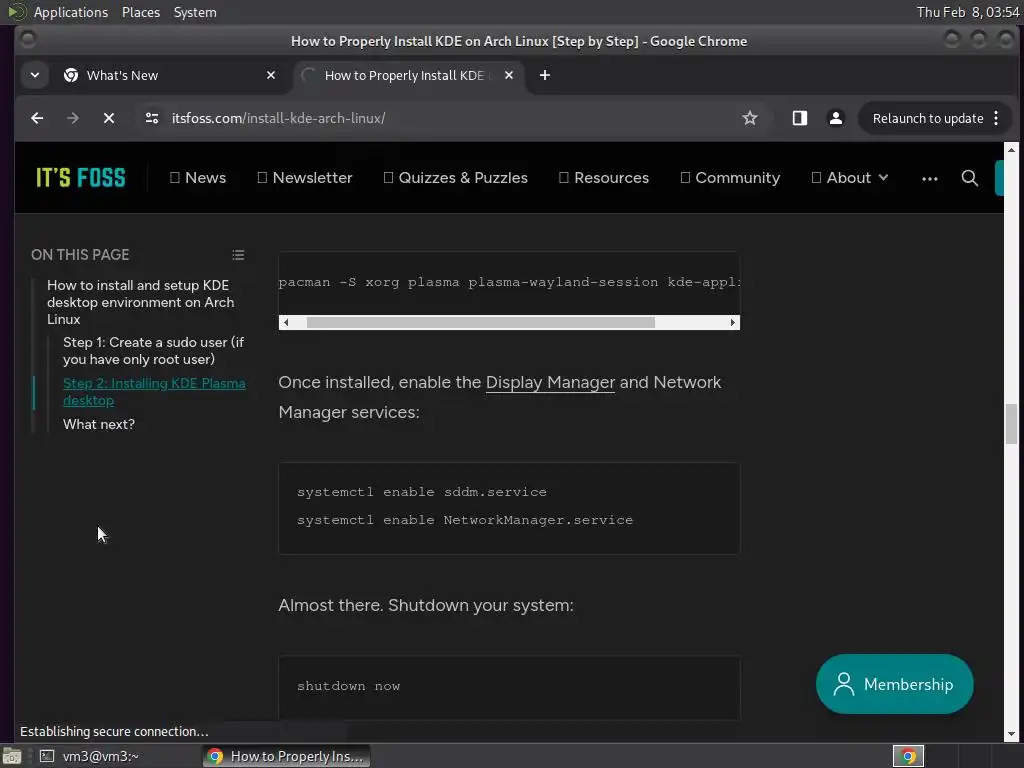Open the Applications menu
The width and height of the screenshot is (1024, 768).
[x=71, y=12]
